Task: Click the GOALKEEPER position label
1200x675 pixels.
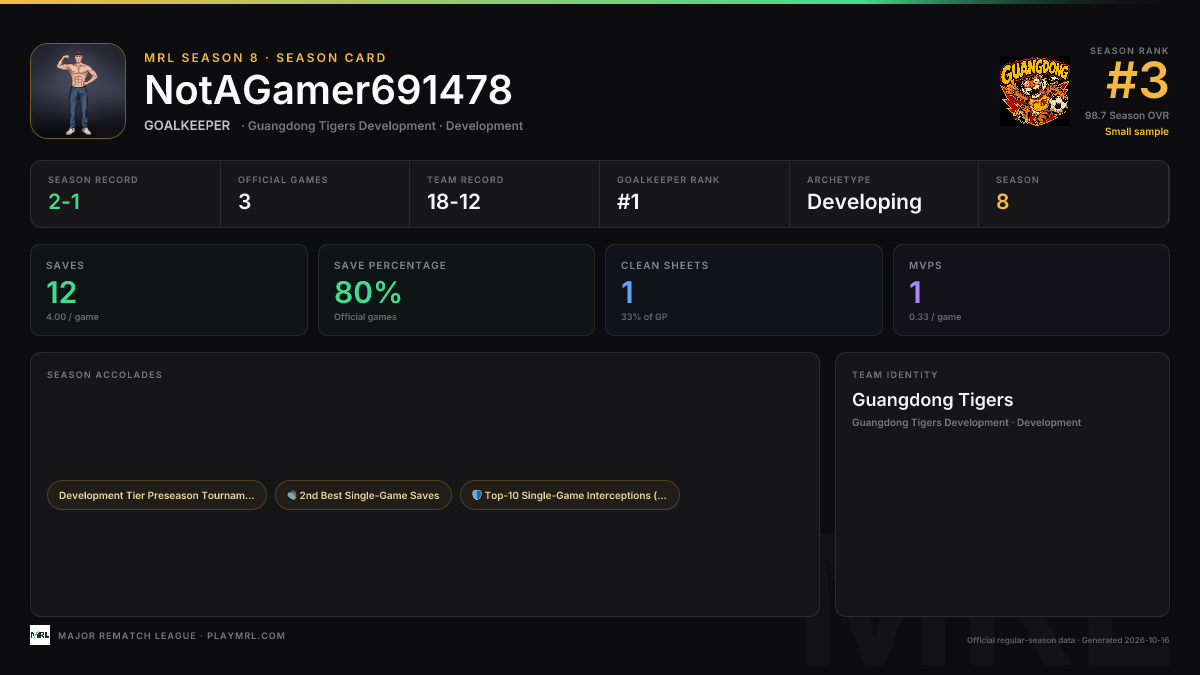Action: [187, 126]
